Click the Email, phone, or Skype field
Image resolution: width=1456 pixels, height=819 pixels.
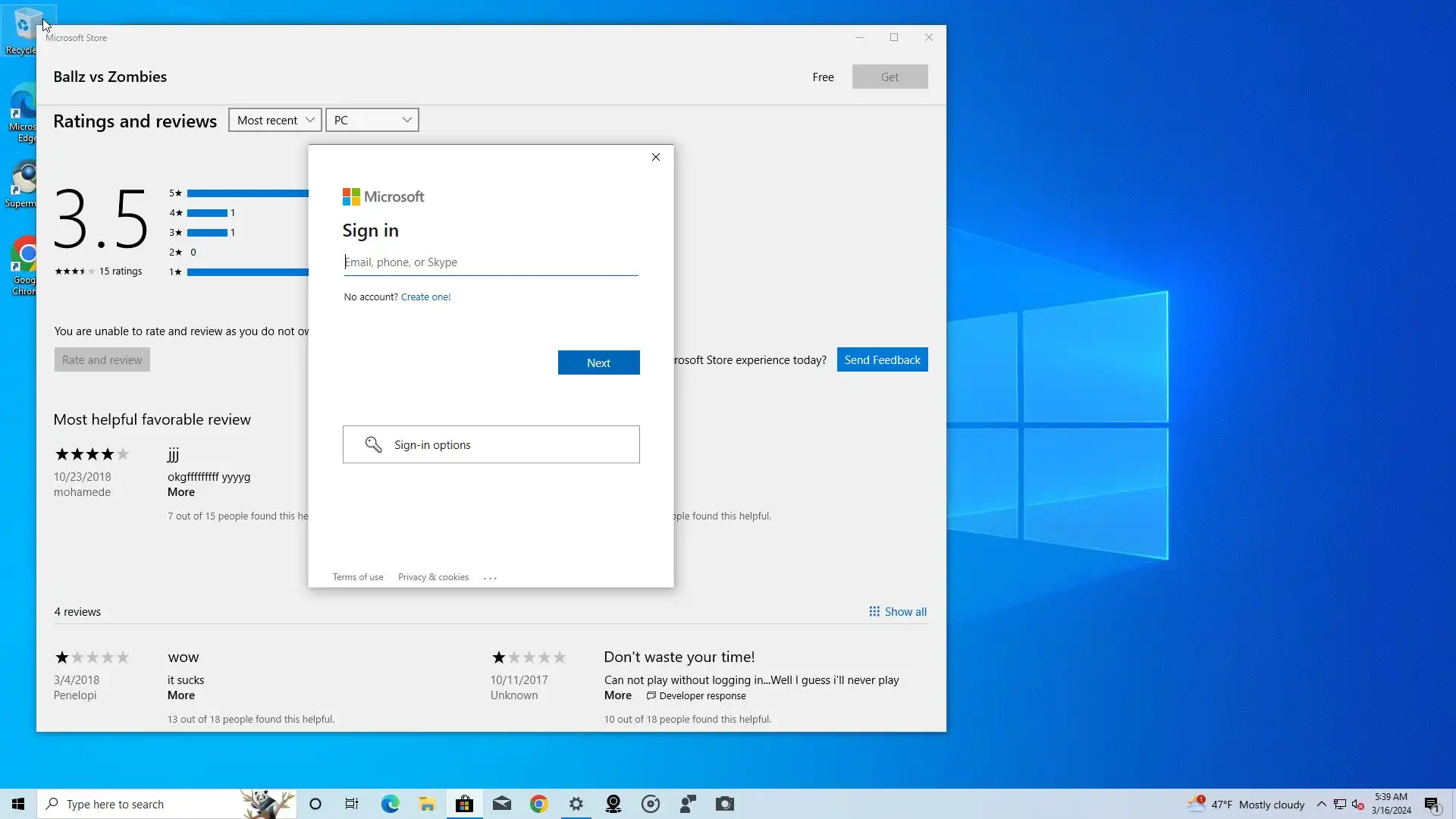tap(490, 262)
